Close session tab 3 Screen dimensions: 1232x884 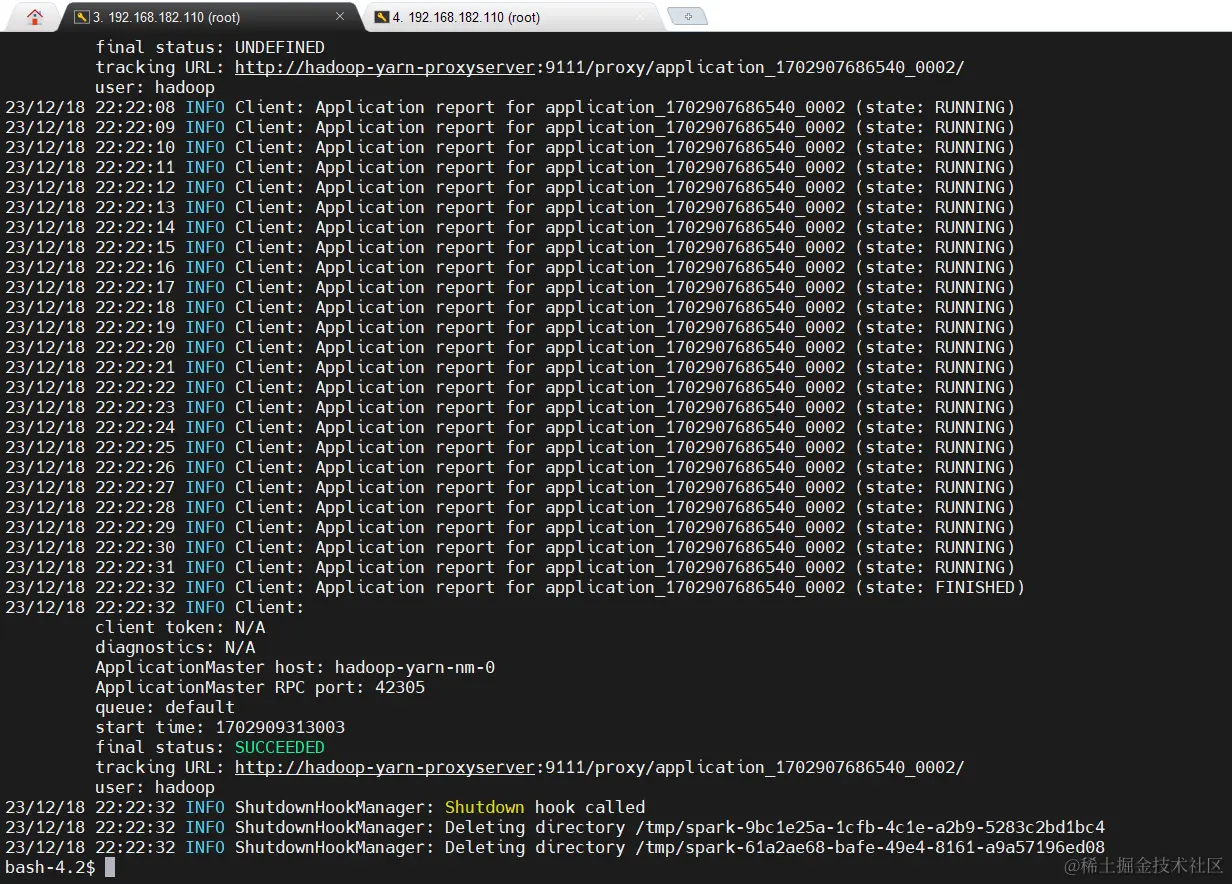tap(340, 17)
